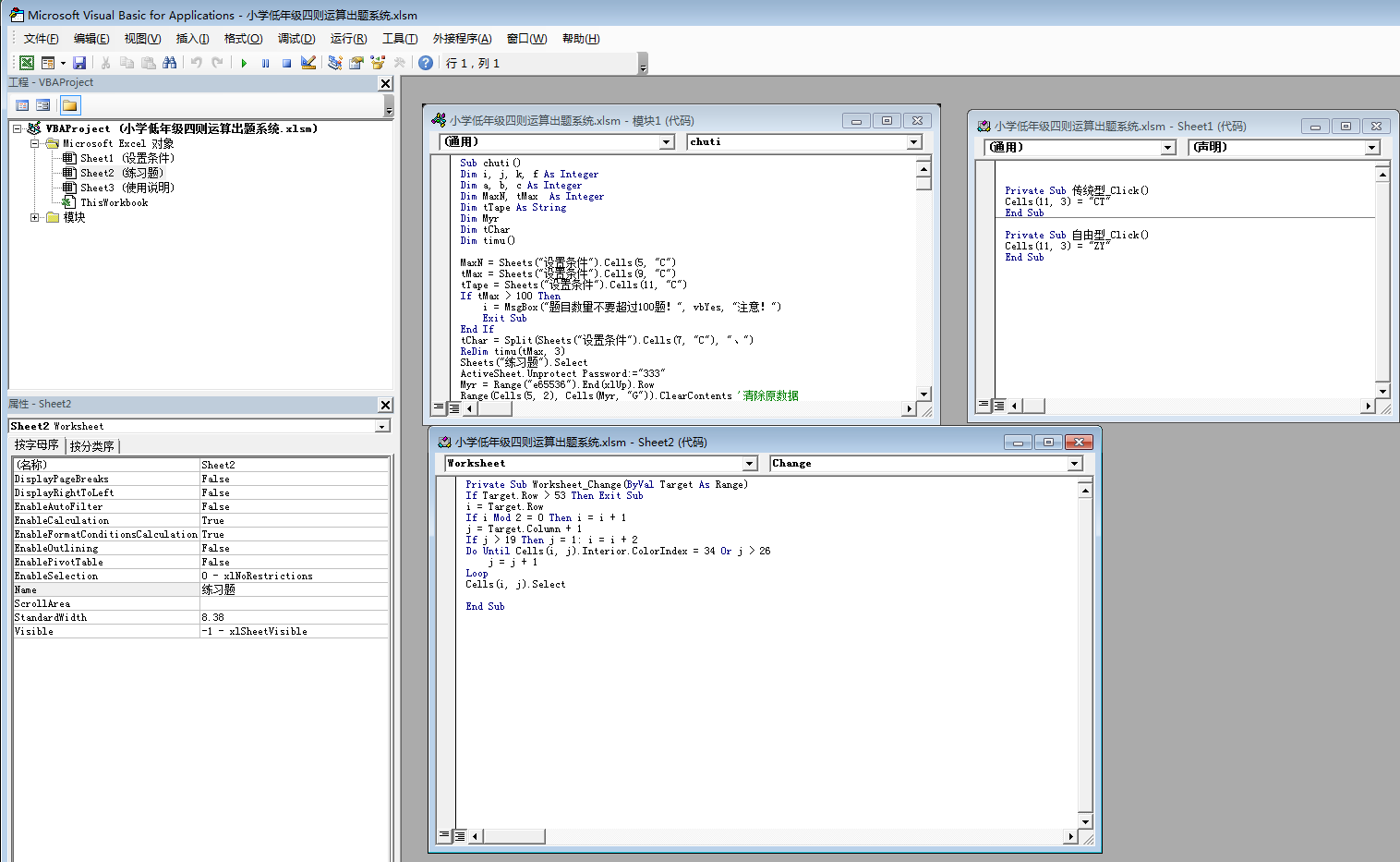
Task: Open the 运行(R) menu
Action: (x=348, y=38)
